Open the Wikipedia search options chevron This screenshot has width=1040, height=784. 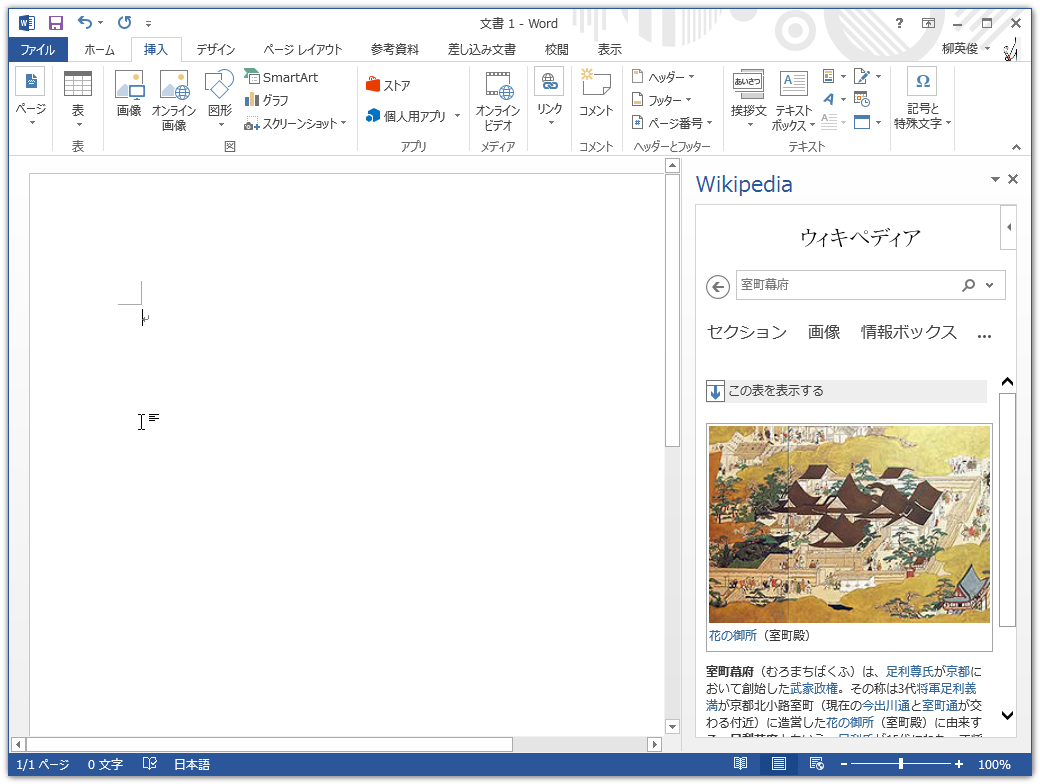[991, 285]
